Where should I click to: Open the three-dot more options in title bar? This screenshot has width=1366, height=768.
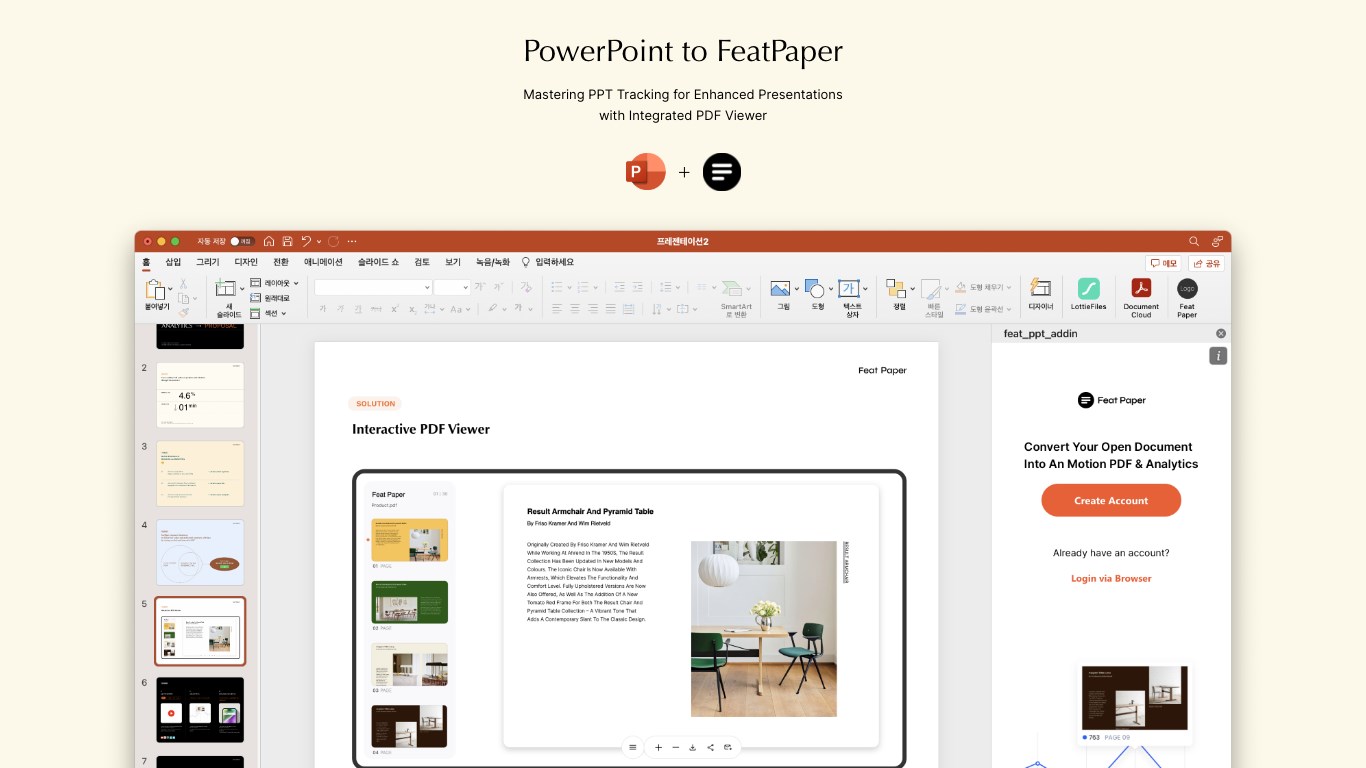point(352,241)
